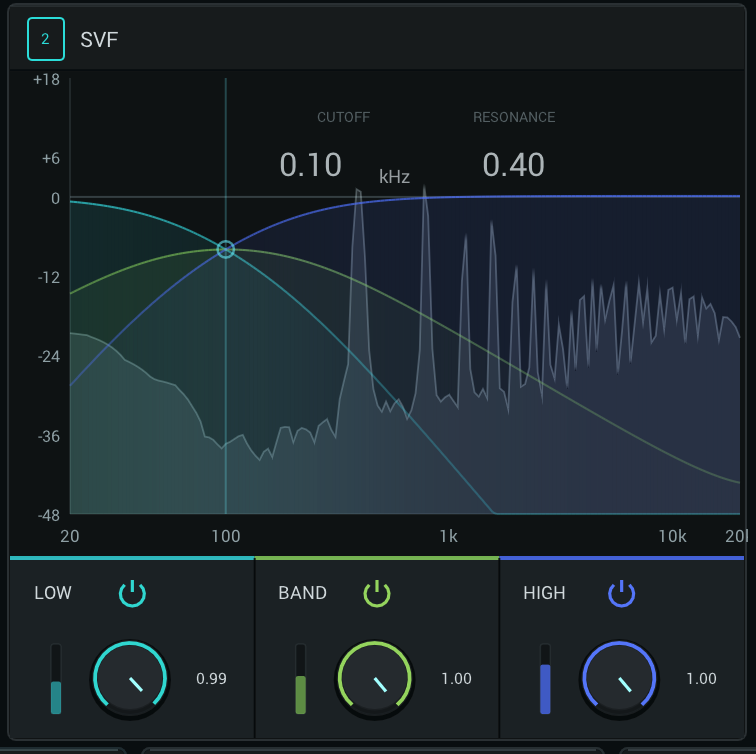Click the LOW level meter
This screenshot has width=756, height=754.
tap(56, 679)
